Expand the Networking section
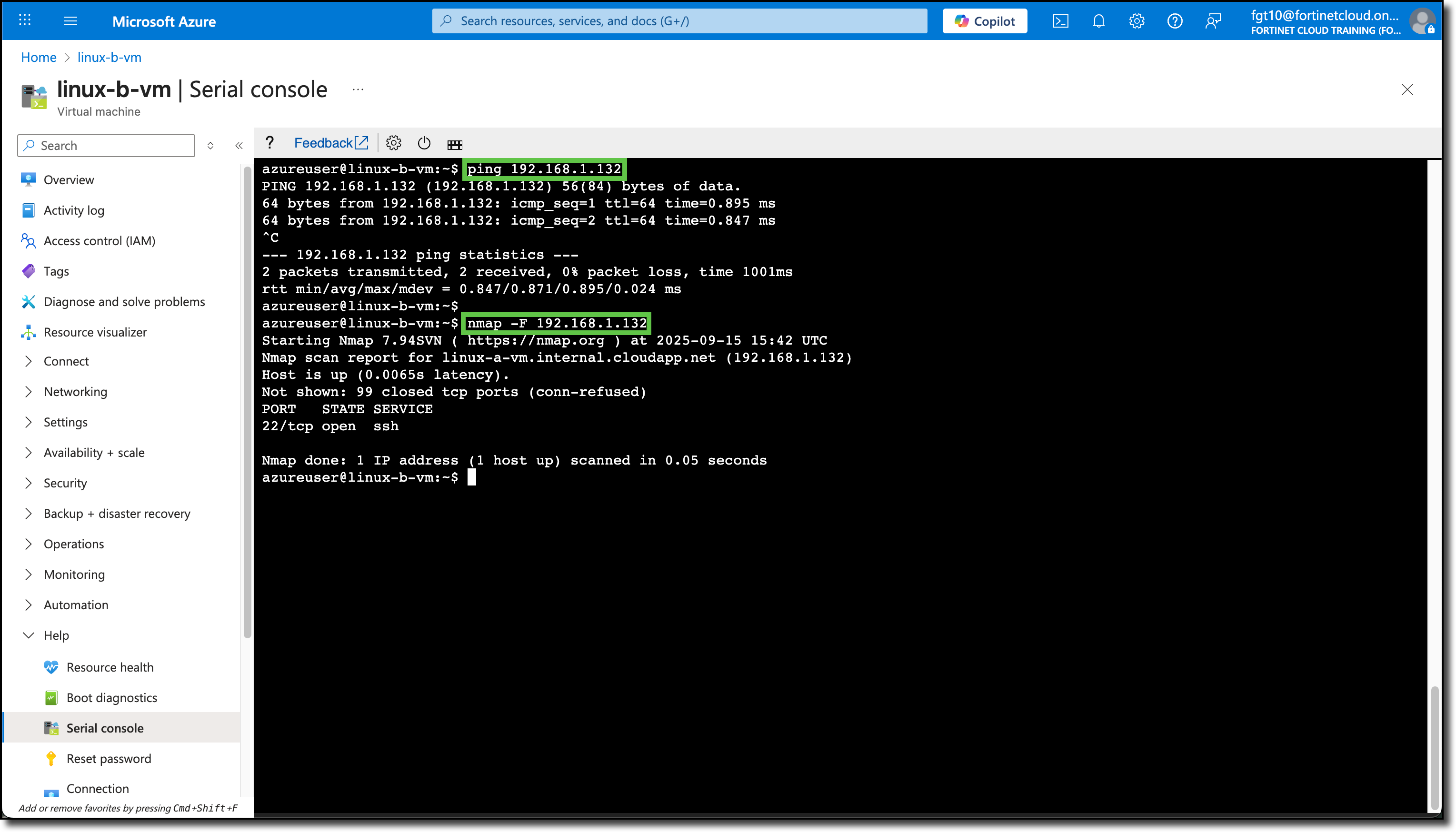Screen dimensions: 1456x832 click(75, 391)
